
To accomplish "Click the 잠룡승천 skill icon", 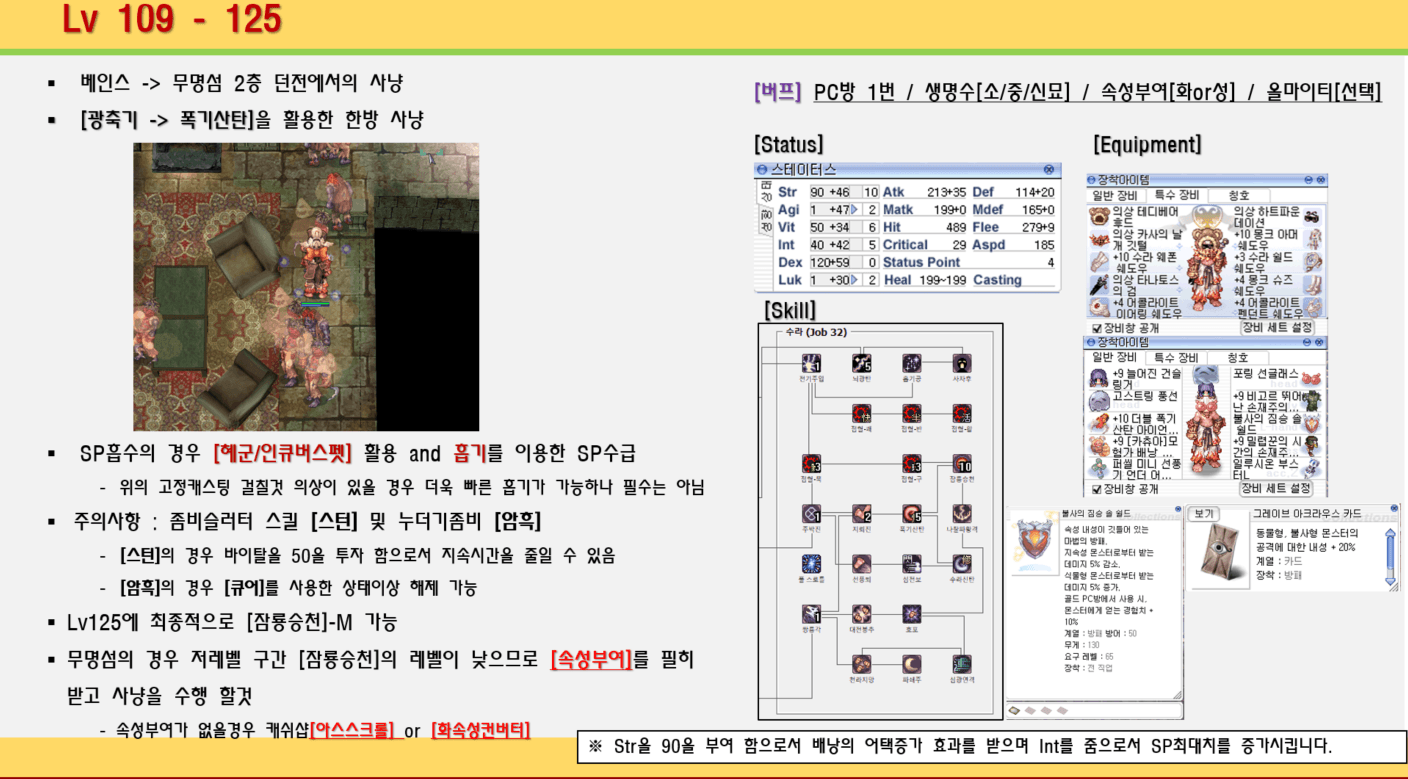I will point(961,464).
